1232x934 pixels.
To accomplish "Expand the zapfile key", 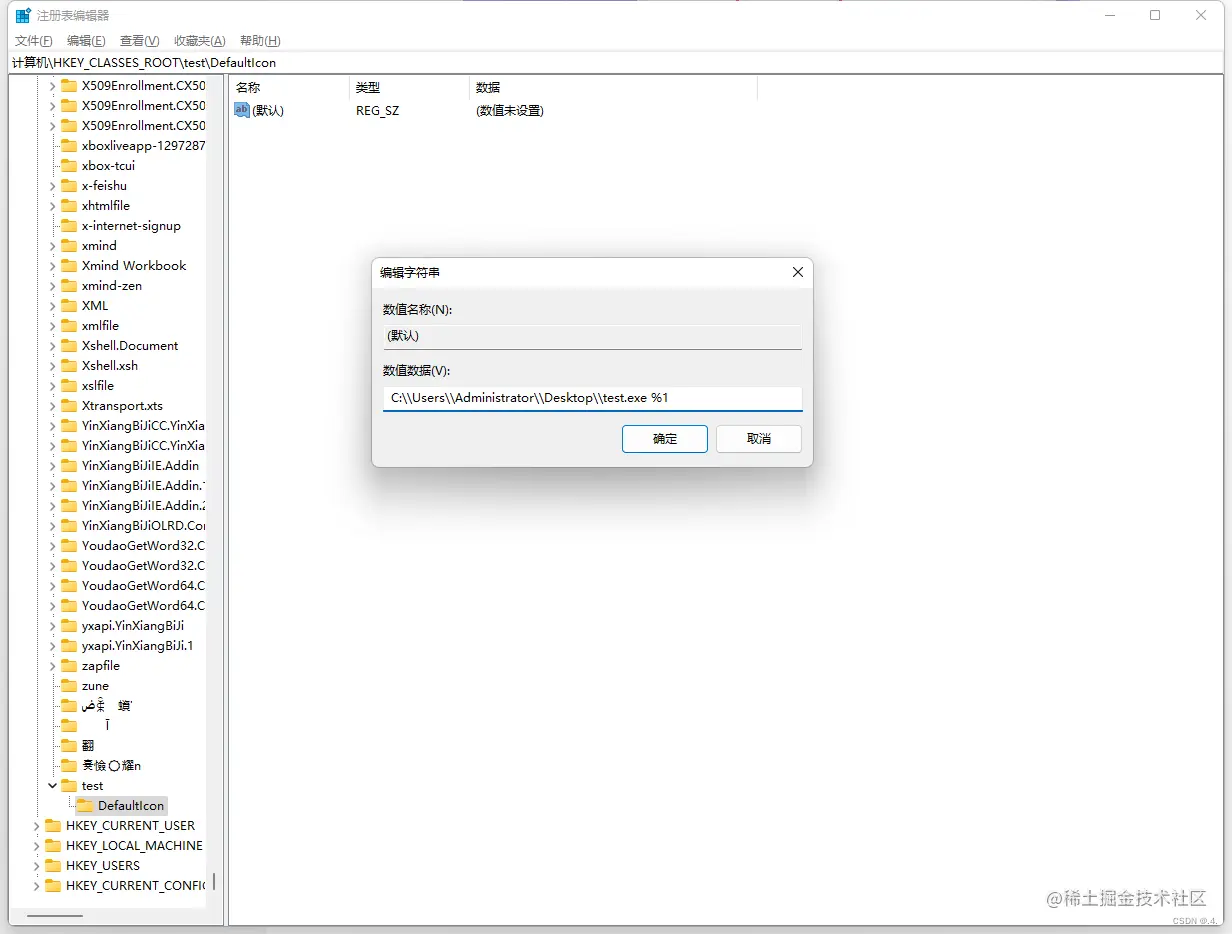I will tap(53, 666).
